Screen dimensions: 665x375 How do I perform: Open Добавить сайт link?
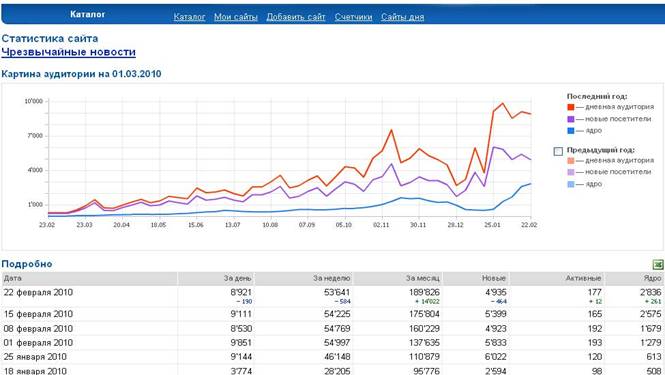296,17
